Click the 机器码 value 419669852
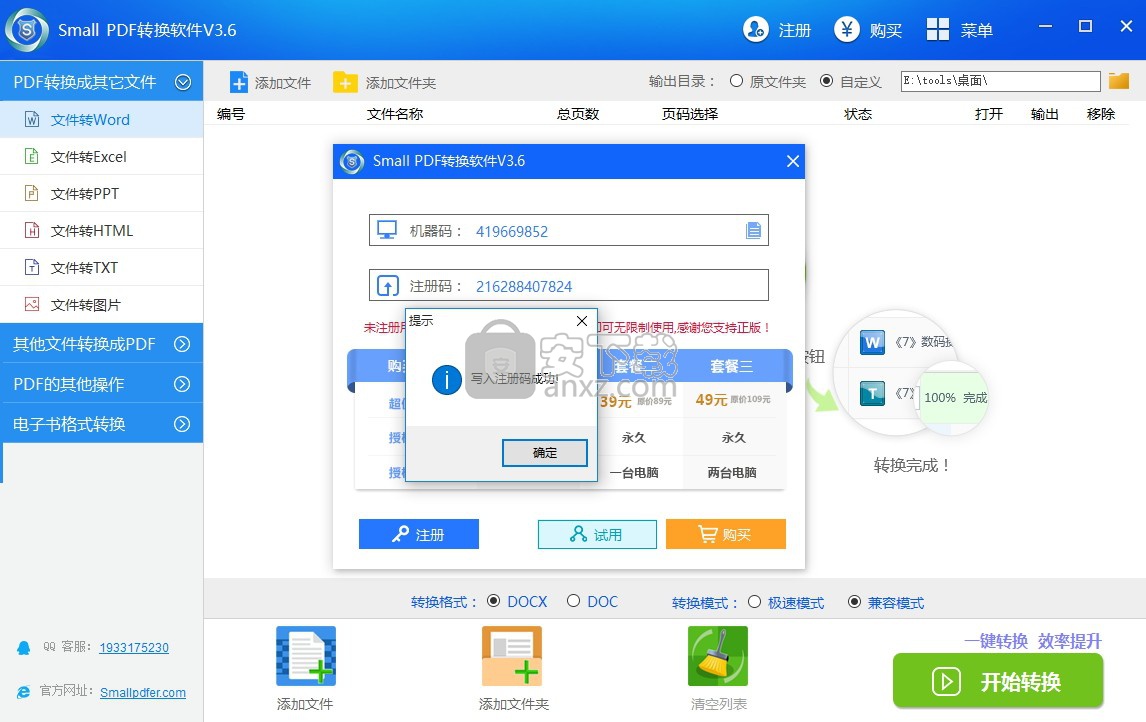1146x722 pixels. pos(512,232)
